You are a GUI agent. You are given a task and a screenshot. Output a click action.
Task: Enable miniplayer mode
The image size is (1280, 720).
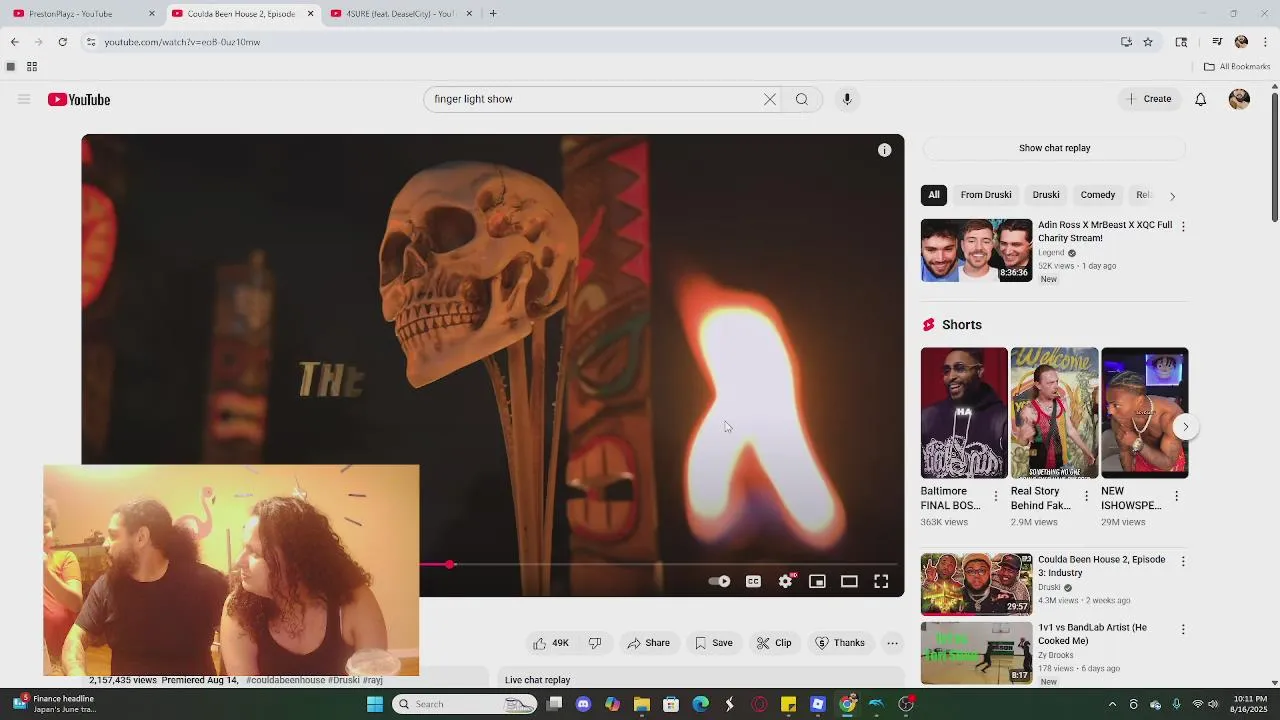click(817, 581)
